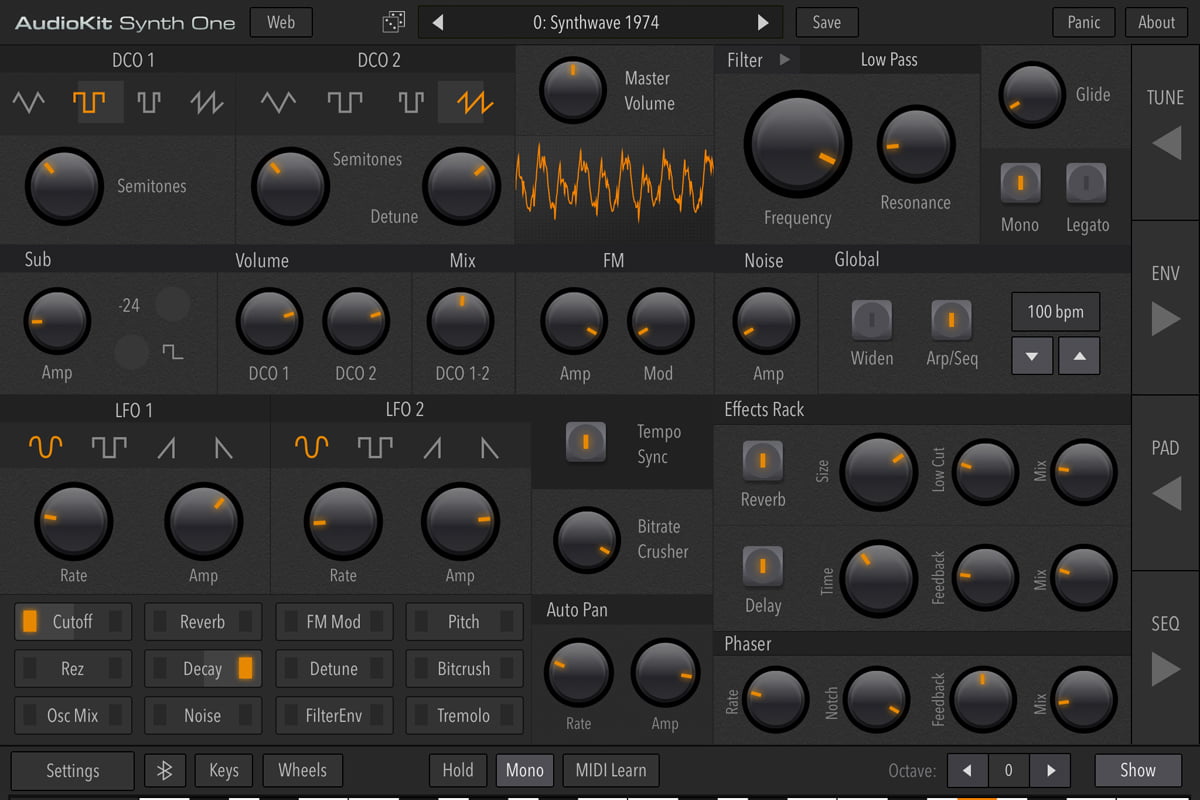Image resolution: width=1200 pixels, height=800 pixels.
Task: Open Settings panel
Action: coord(73,770)
